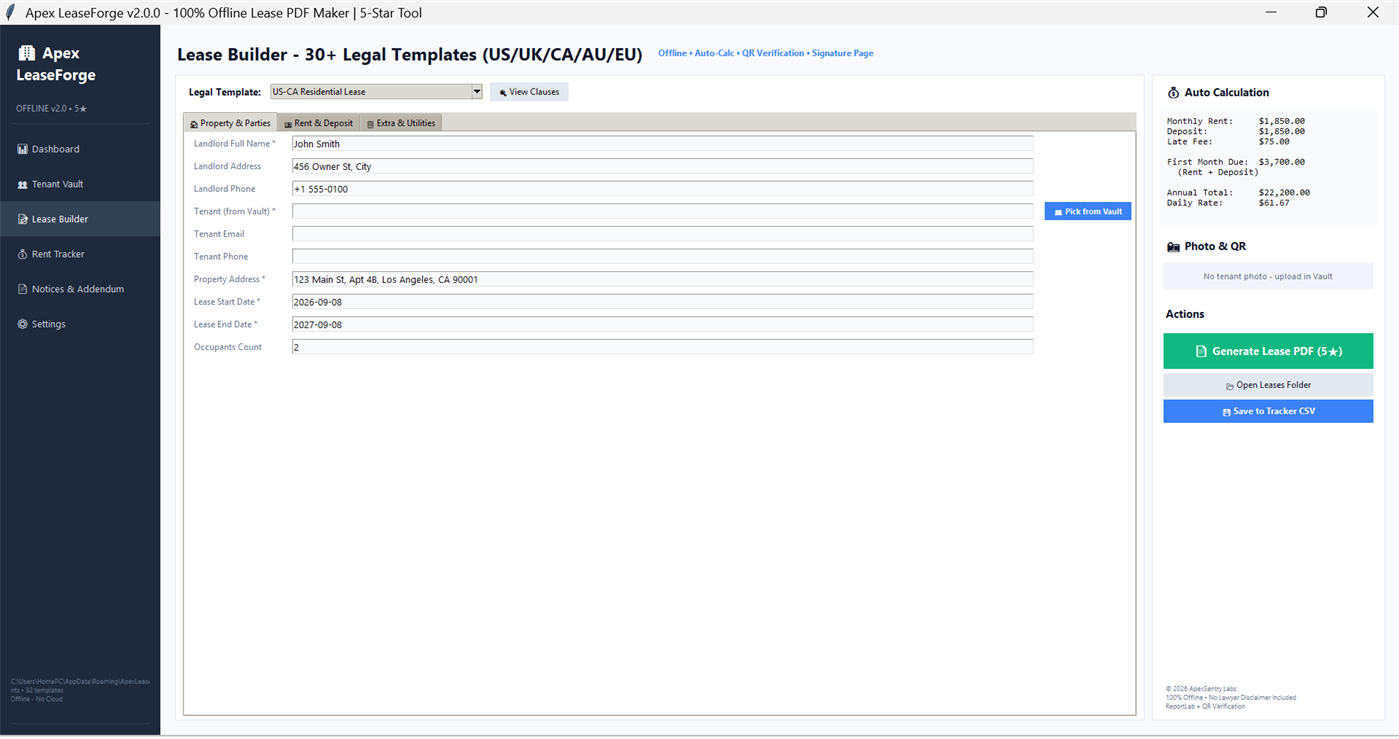
Task: Open the Dashboard page icon in sidebar
Action: (22, 149)
